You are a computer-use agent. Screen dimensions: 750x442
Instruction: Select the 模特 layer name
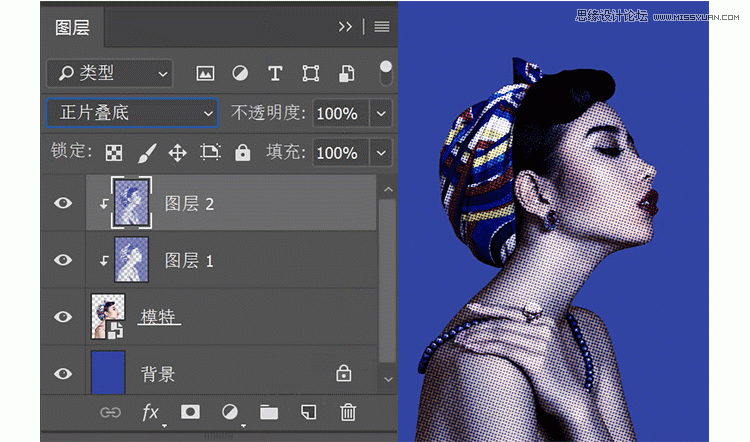(159, 317)
